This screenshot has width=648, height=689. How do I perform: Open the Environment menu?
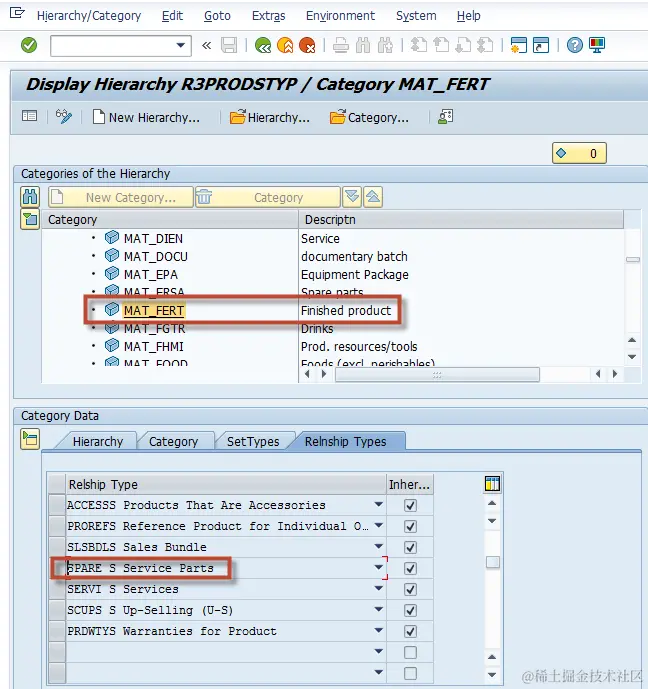[x=340, y=16]
